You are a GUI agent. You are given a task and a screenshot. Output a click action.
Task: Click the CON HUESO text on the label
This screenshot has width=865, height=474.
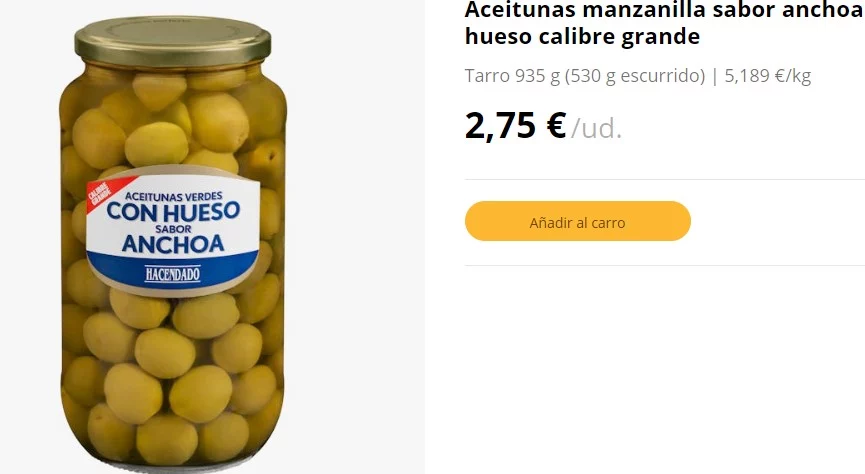(173, 211)
